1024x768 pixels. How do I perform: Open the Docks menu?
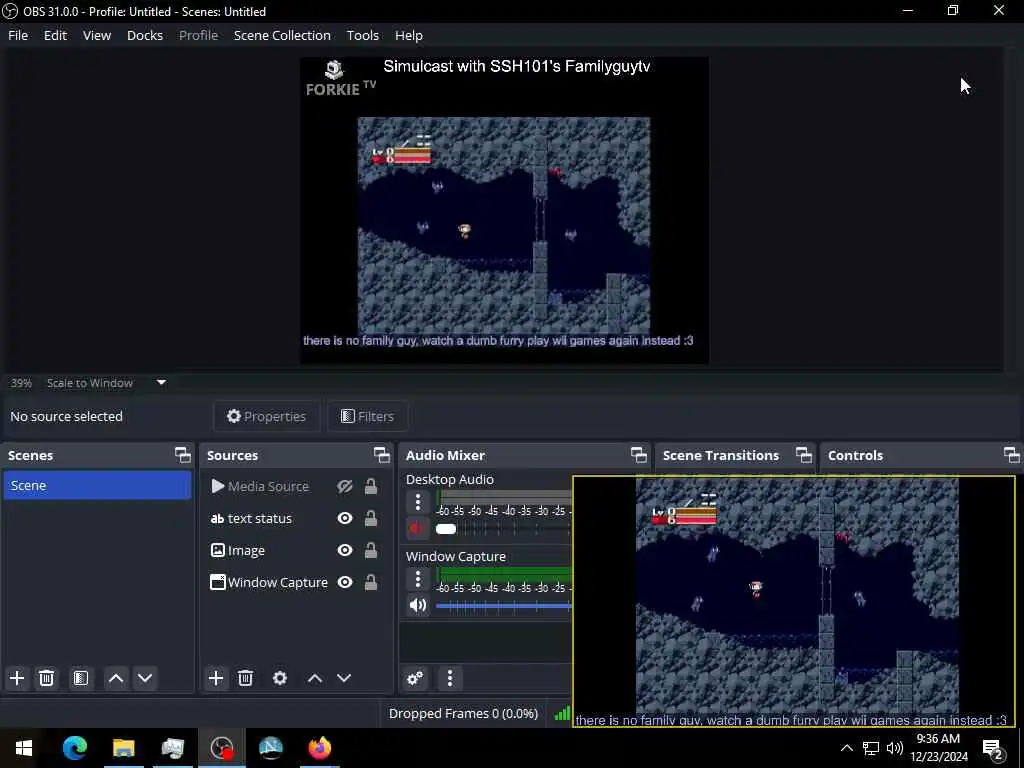[145, 35]
